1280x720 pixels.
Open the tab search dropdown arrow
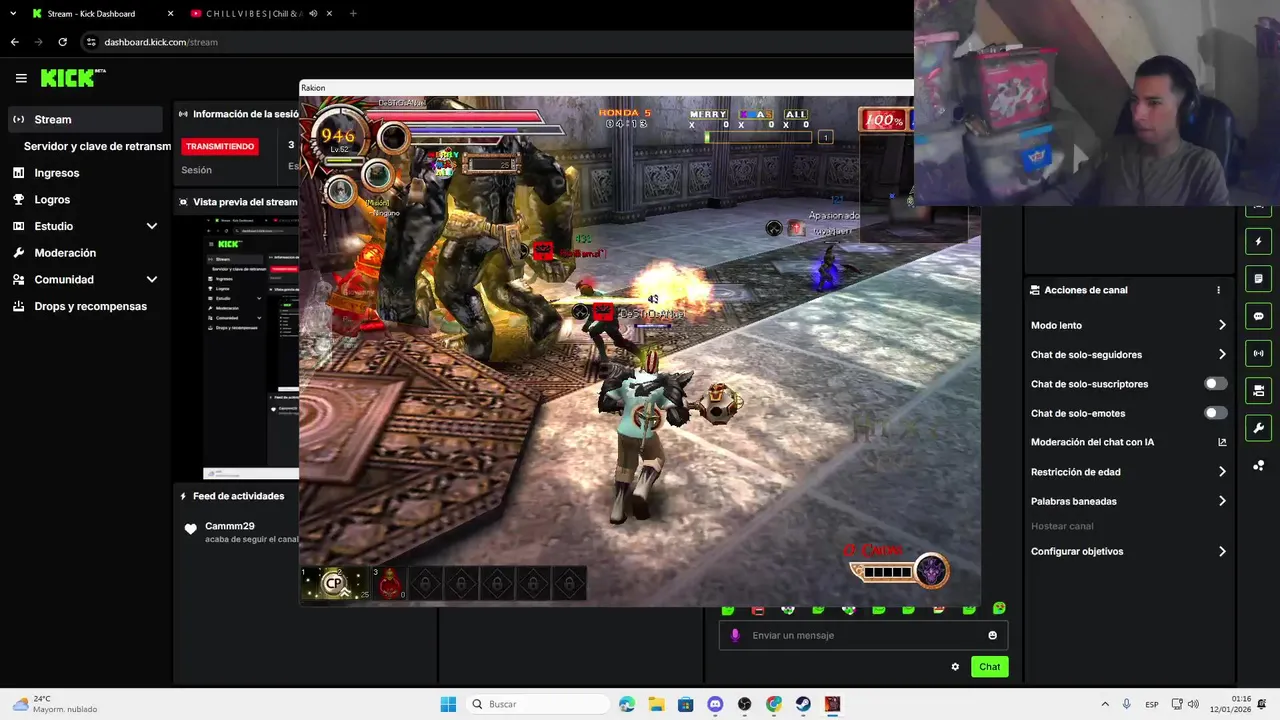[x=13, y=14]
